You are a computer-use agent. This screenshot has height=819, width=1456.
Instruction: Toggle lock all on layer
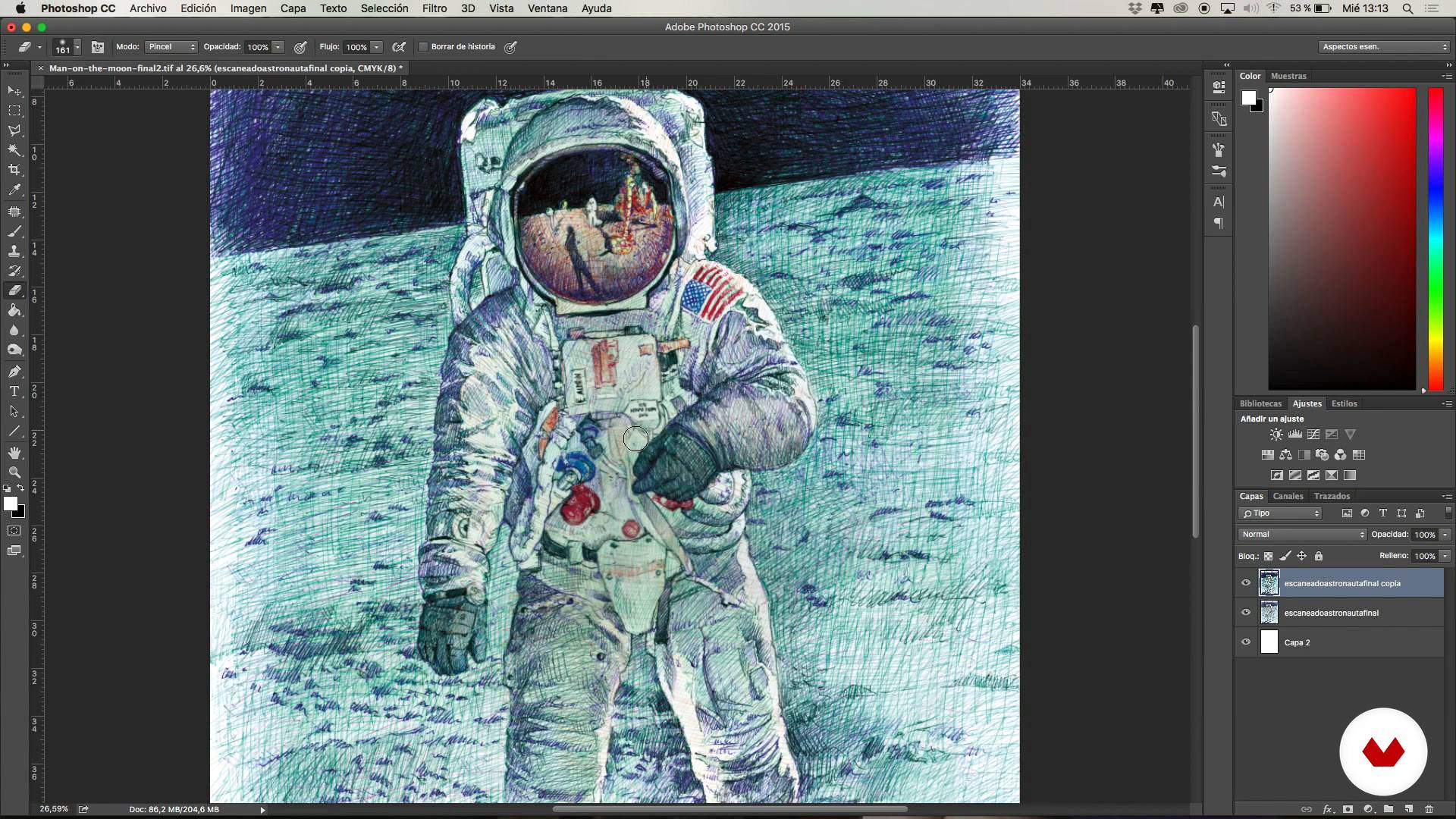[1319, 556]
